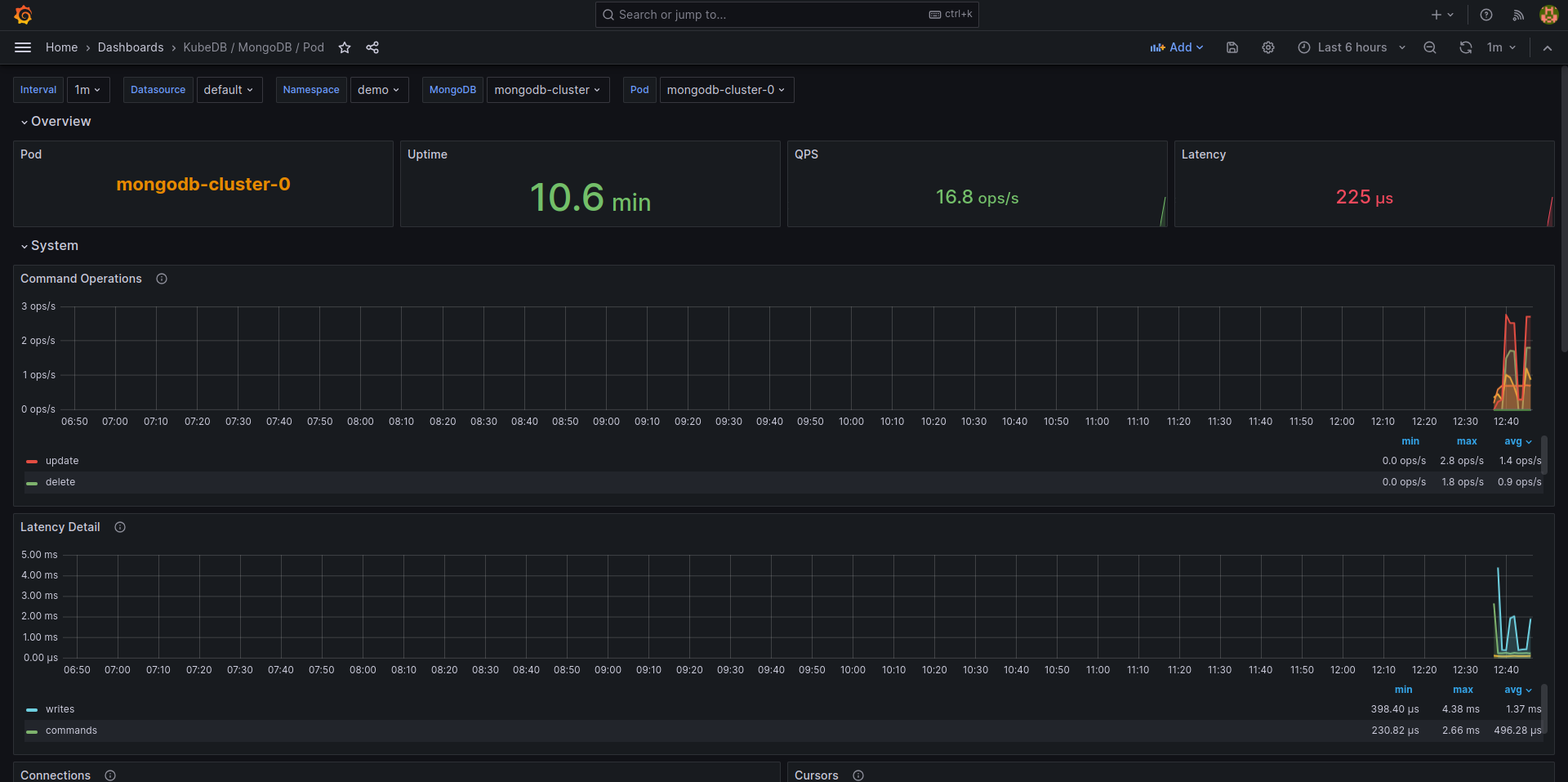Open dashboard settings gear
Viewport: 1568px width, 782px height.
pos(1268,47)
